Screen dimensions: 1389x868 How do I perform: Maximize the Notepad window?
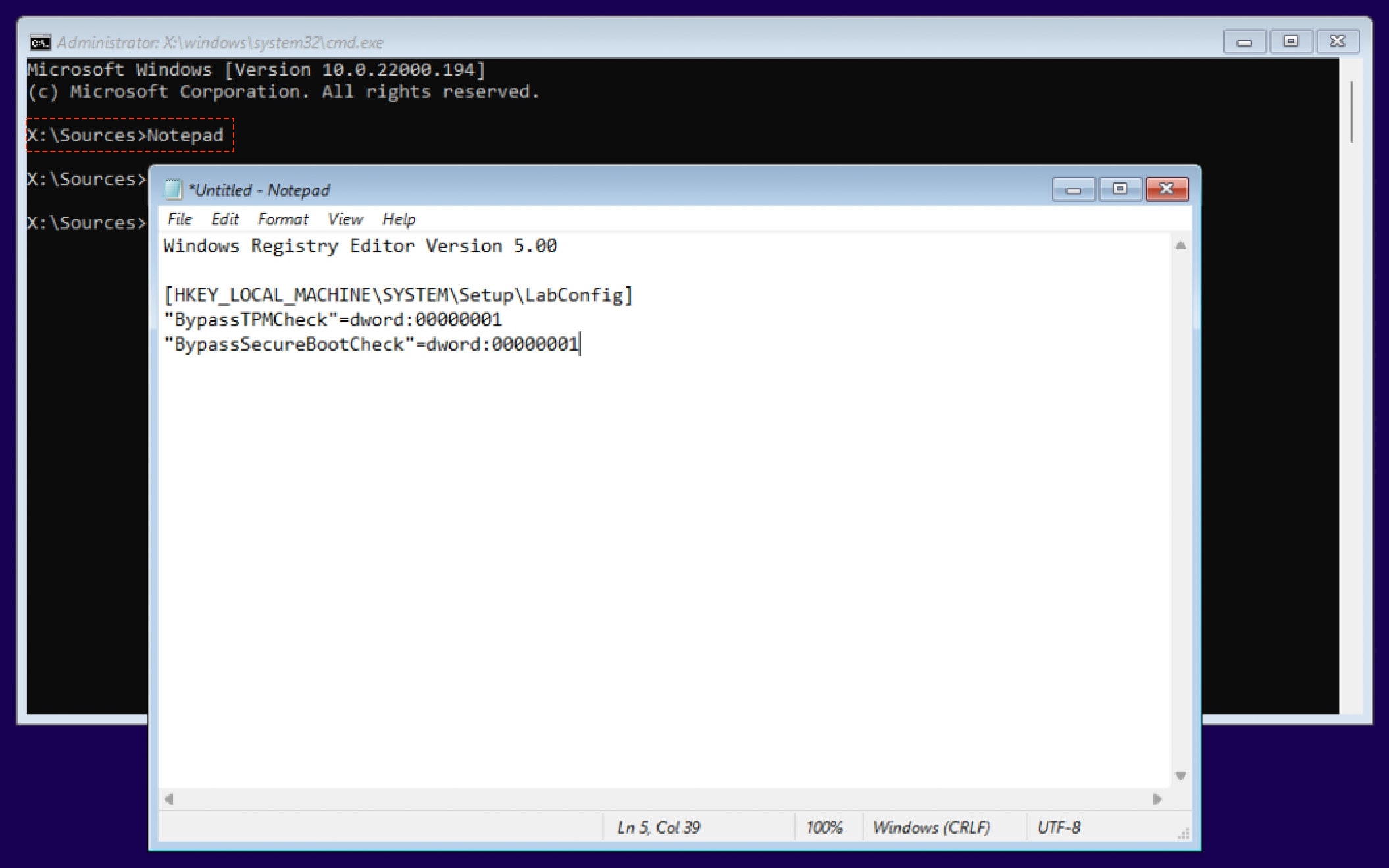click(1121, 189)
